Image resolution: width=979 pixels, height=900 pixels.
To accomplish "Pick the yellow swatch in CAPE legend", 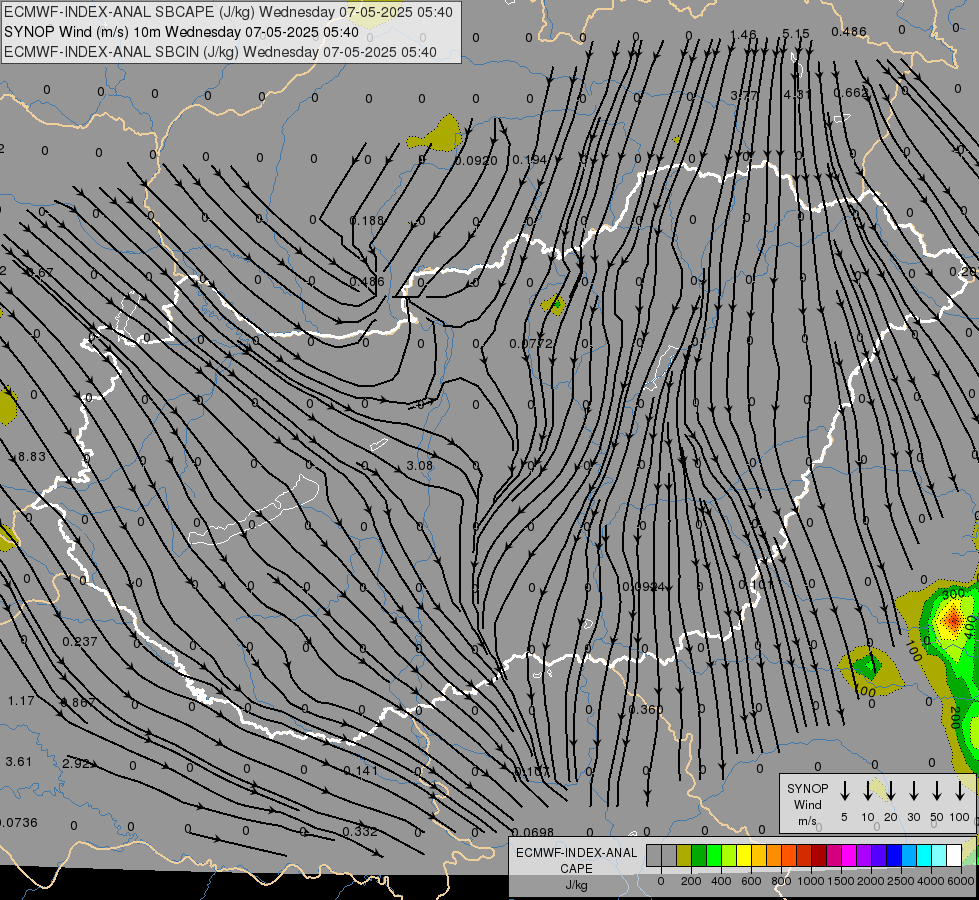I will [x=744, y=855].
